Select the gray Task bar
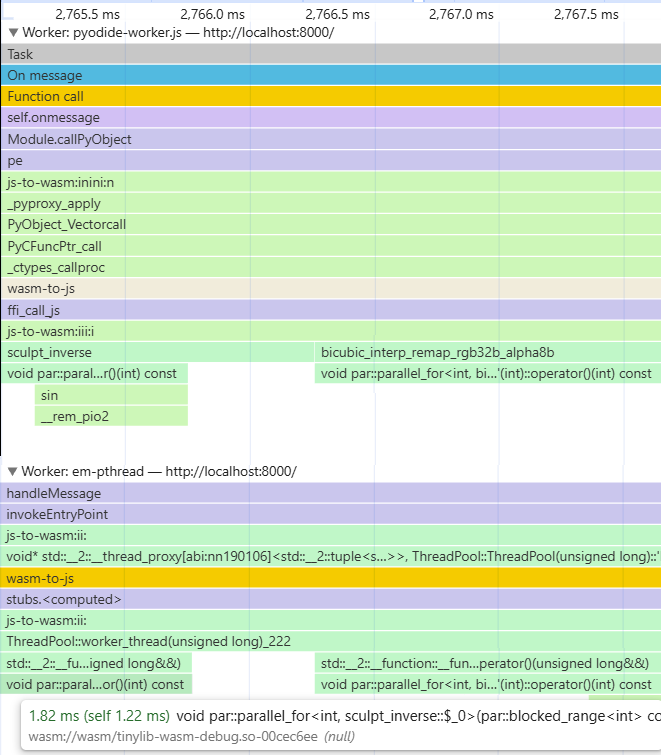 click(x=330, y=54)
